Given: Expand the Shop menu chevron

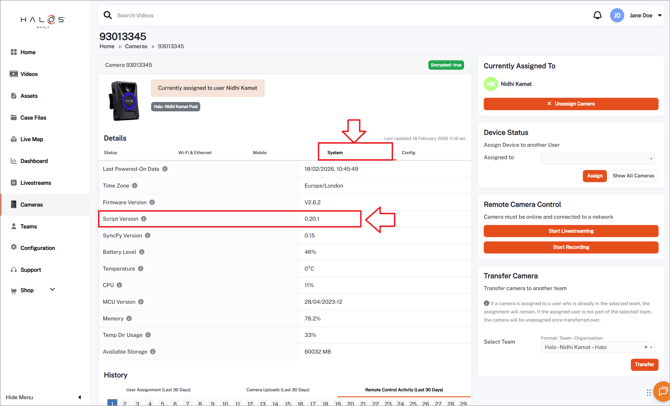Looking at the screenshot, I should pos(52,290).
